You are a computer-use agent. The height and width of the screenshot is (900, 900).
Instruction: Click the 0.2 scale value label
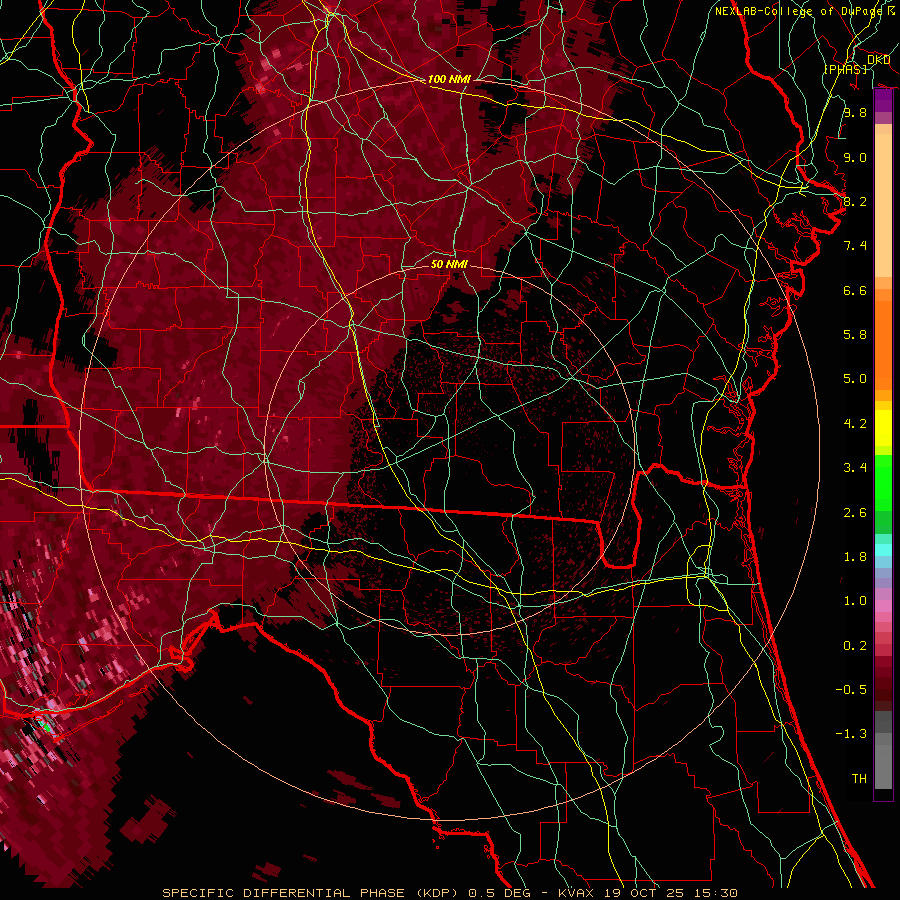tap(854, 645)
